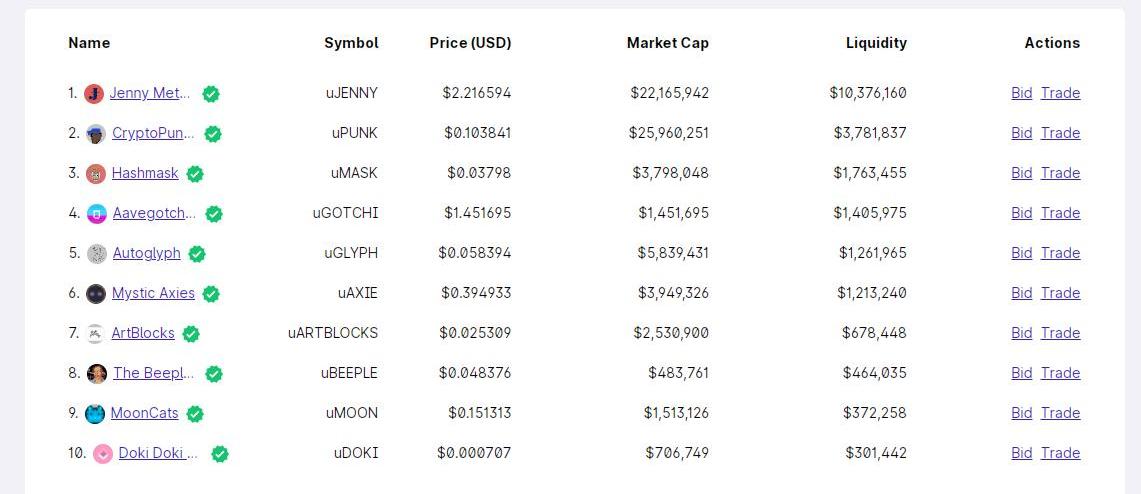
Task: Select Trade for the uPUNK row
Action: click(x=1060, y=133)
